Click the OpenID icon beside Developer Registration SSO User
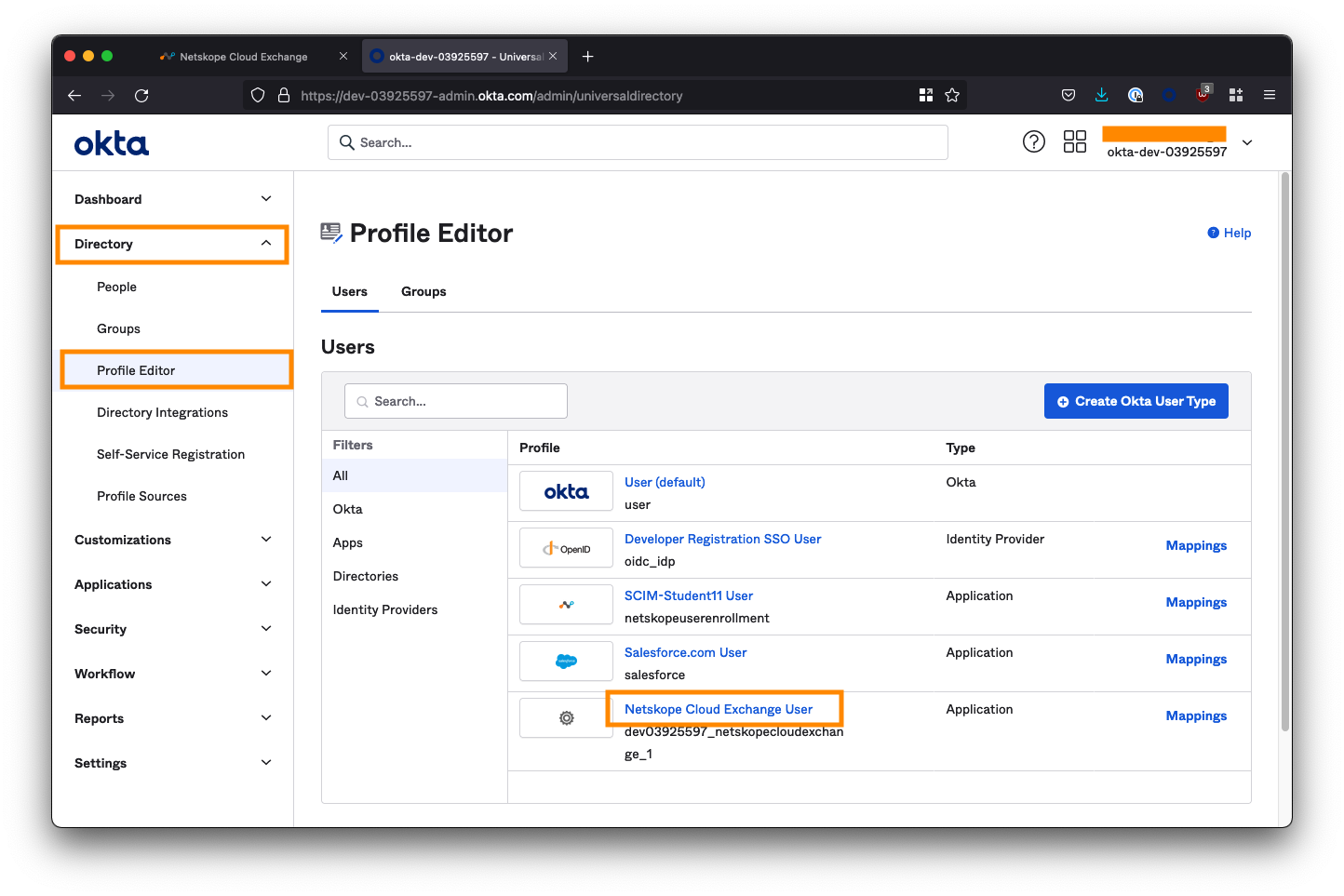 [566, 547]
